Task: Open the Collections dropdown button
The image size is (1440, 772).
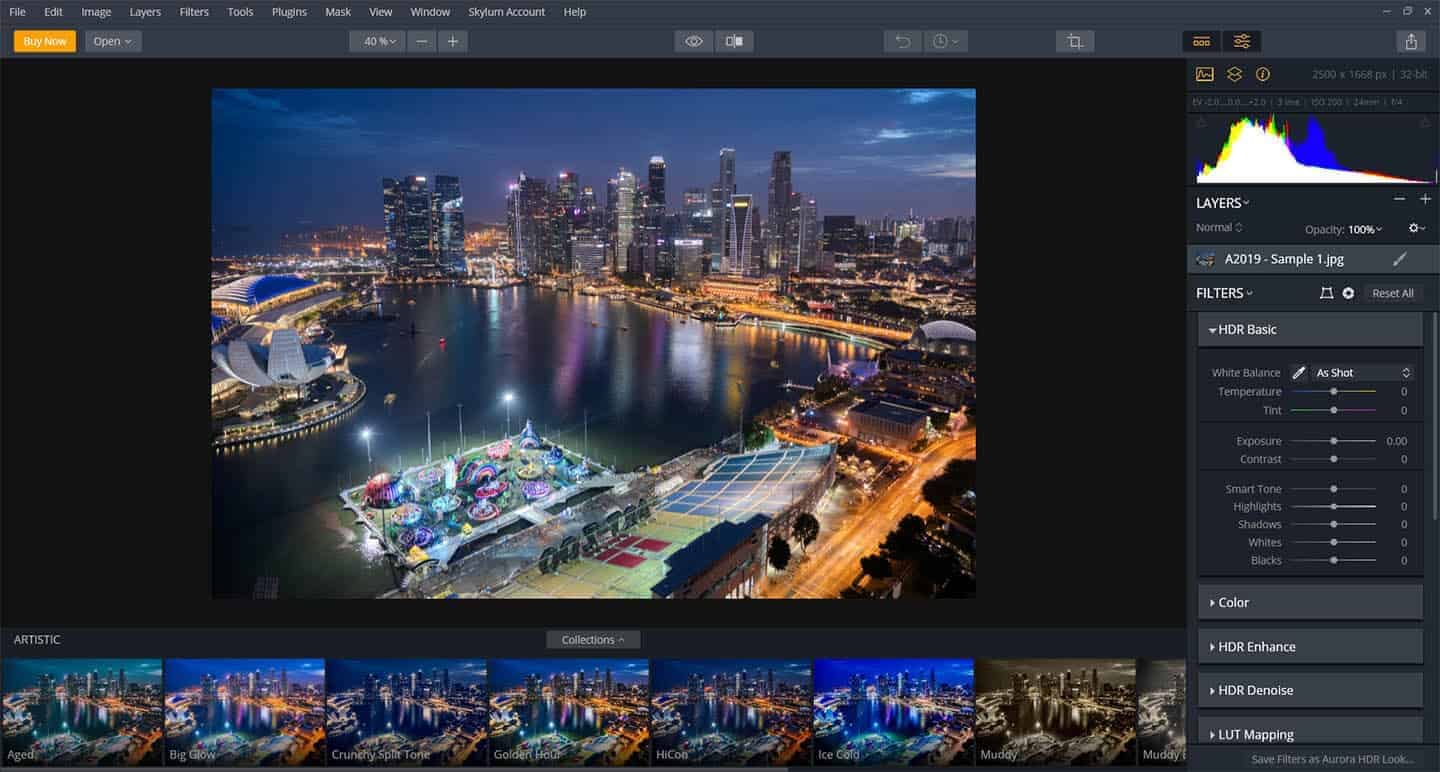Action: 593,640
